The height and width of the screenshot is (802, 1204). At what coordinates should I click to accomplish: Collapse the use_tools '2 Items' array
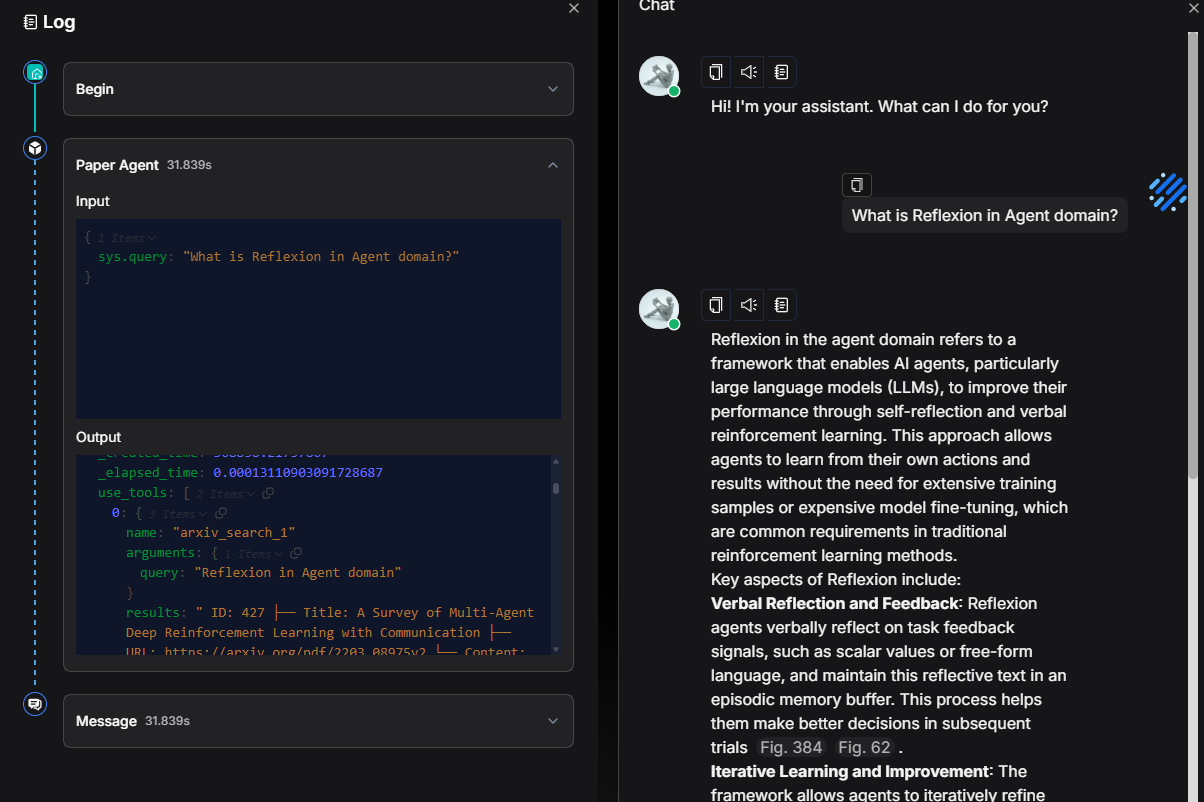[x=250, y=493]
